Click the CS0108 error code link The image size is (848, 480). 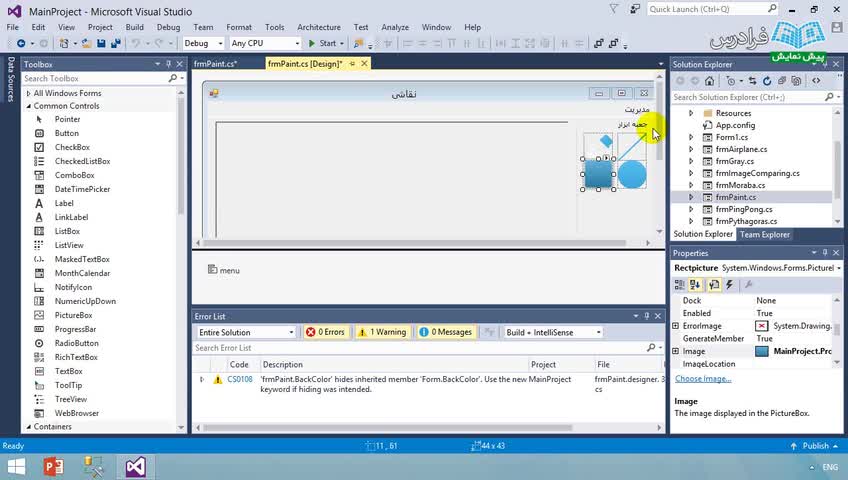(240, 379)
